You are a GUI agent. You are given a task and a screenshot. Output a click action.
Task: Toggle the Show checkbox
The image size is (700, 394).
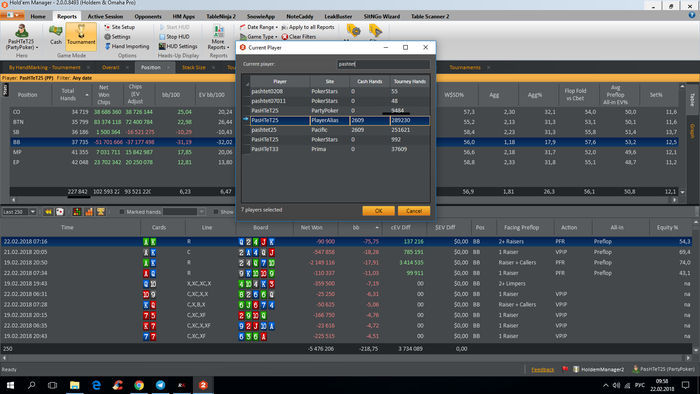pos(216,212)
